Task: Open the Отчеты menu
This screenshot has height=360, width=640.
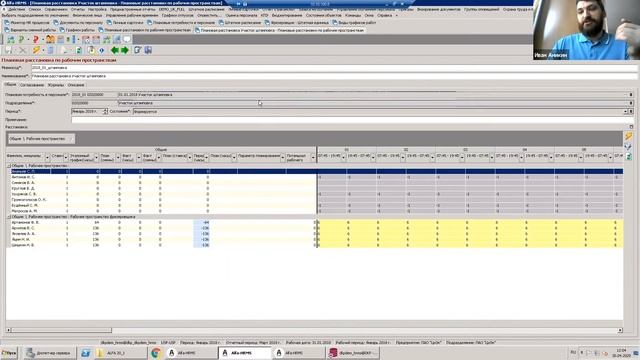Action: click(78, 9)
